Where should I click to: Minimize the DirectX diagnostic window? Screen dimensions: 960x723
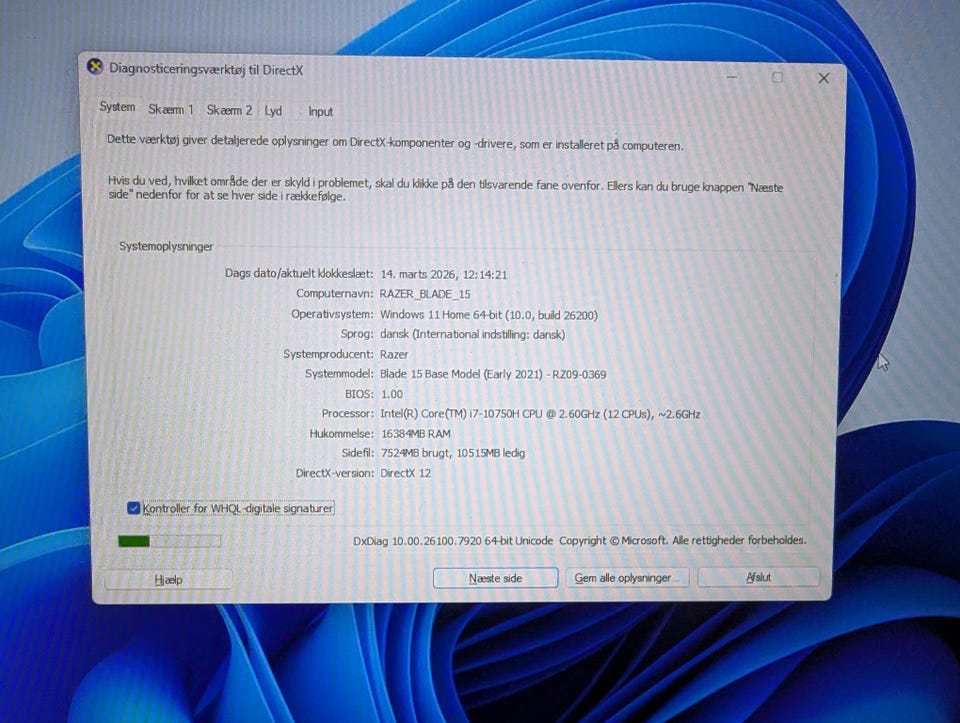(x=732, y=77)
